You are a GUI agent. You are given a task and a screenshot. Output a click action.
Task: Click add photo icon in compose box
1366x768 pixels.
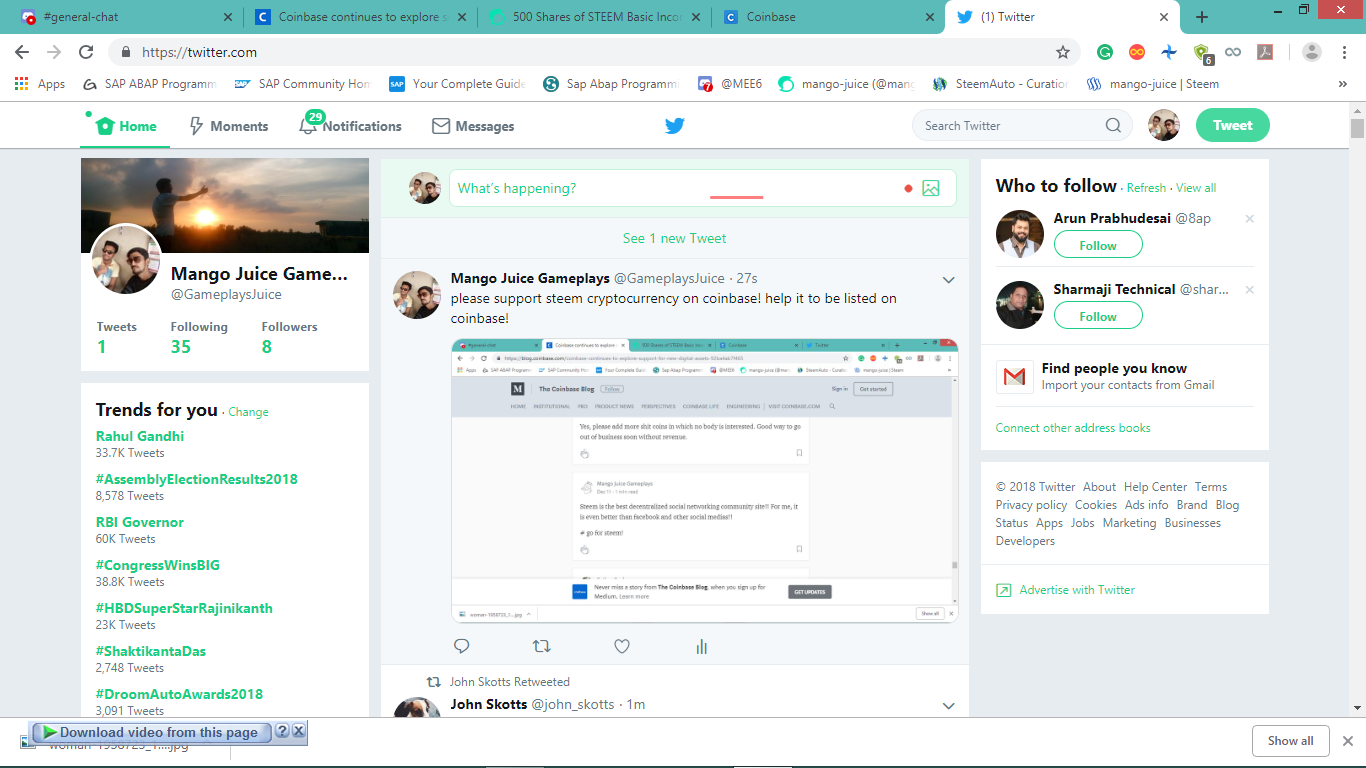click(x=931, y=188)
